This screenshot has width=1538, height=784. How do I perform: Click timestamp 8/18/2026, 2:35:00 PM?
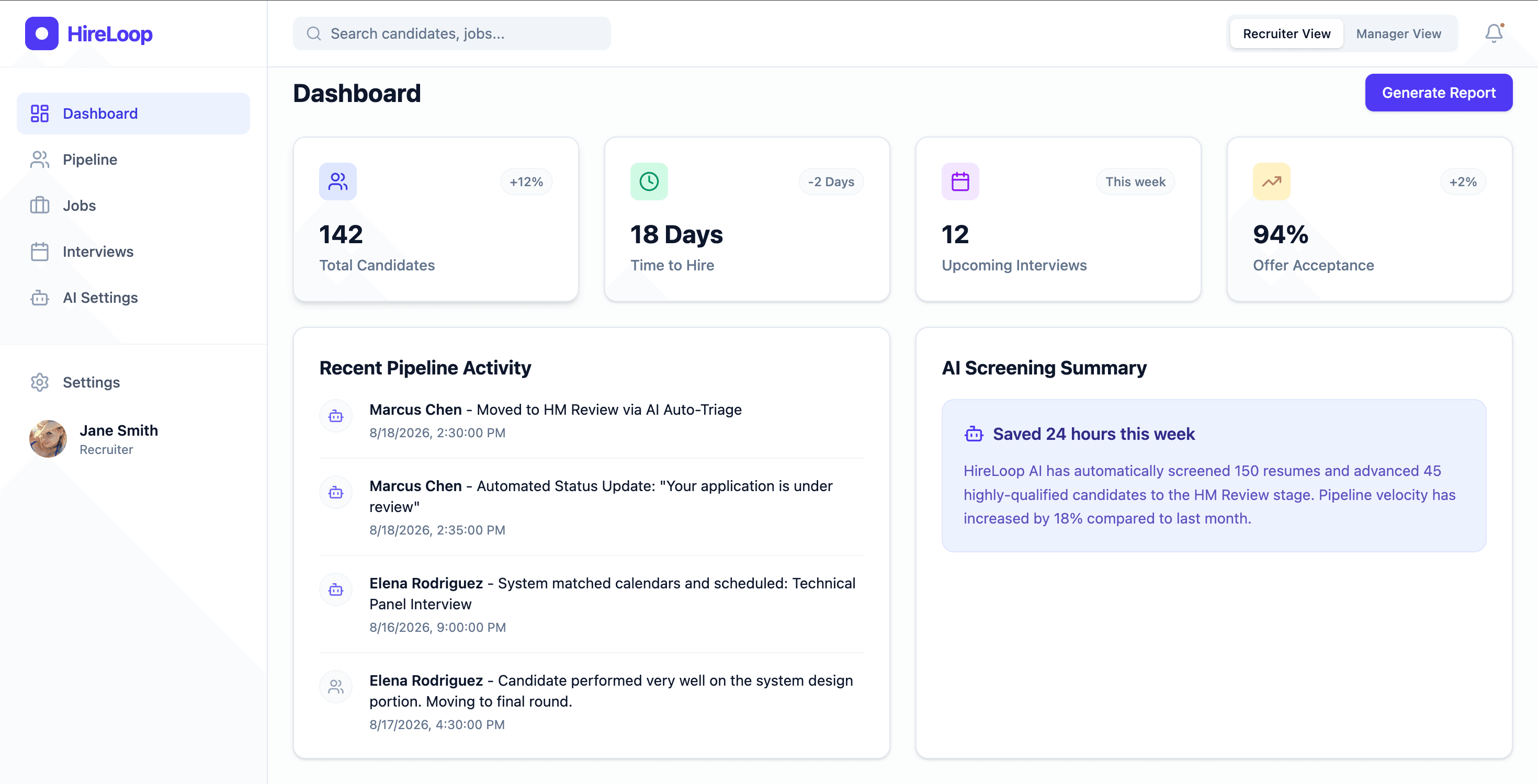tap(437, 530)
